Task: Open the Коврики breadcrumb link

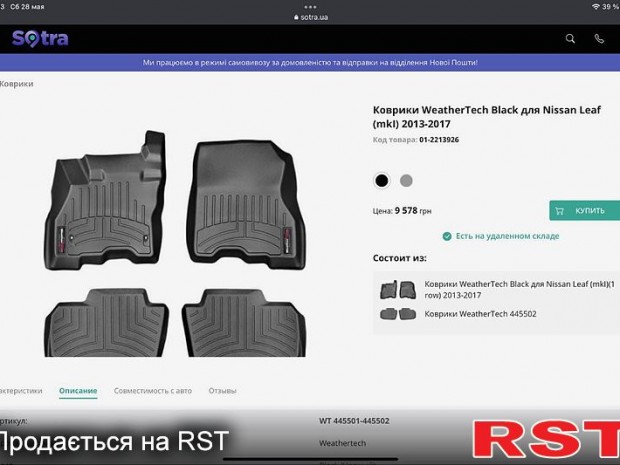Action: click(17, 84)
